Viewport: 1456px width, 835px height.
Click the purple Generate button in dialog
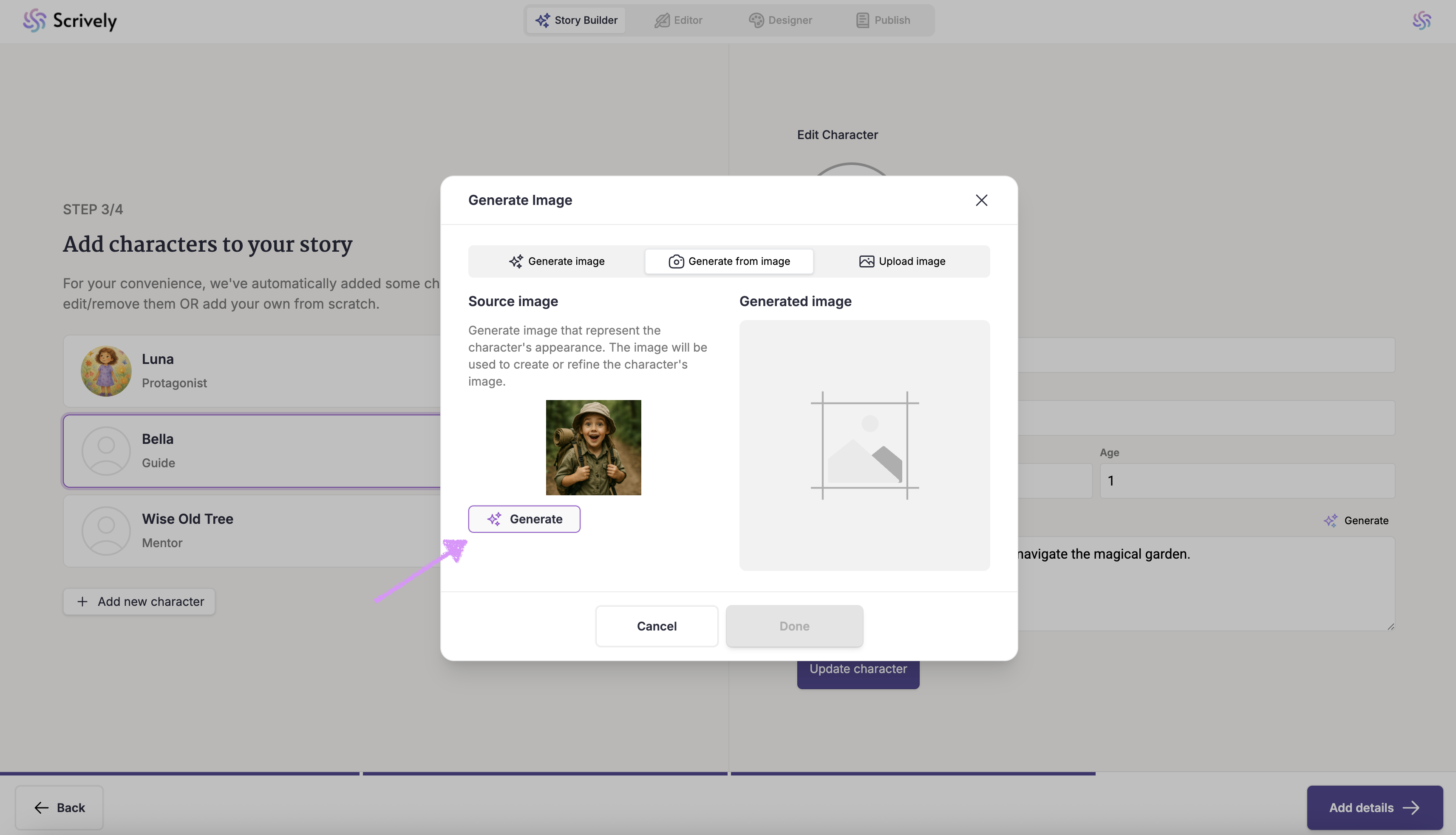click(x=524, y=519)
